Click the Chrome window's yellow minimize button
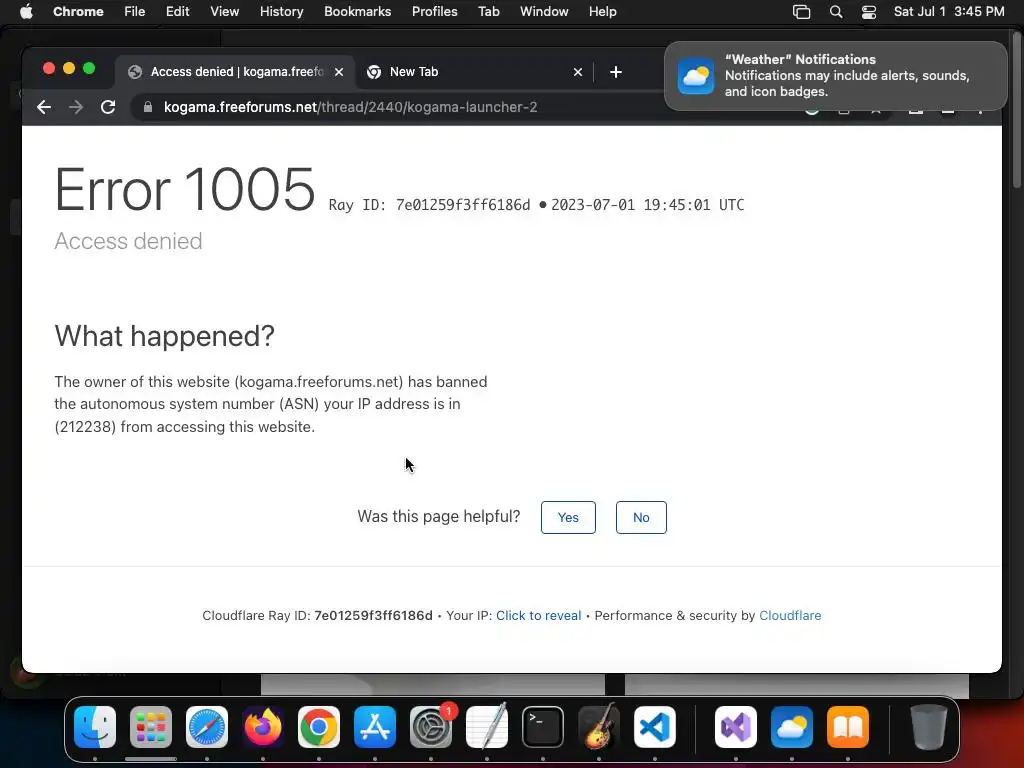The height and width of the screenshot is (768, 1024). pyautogui.click(x=69, y=69)
